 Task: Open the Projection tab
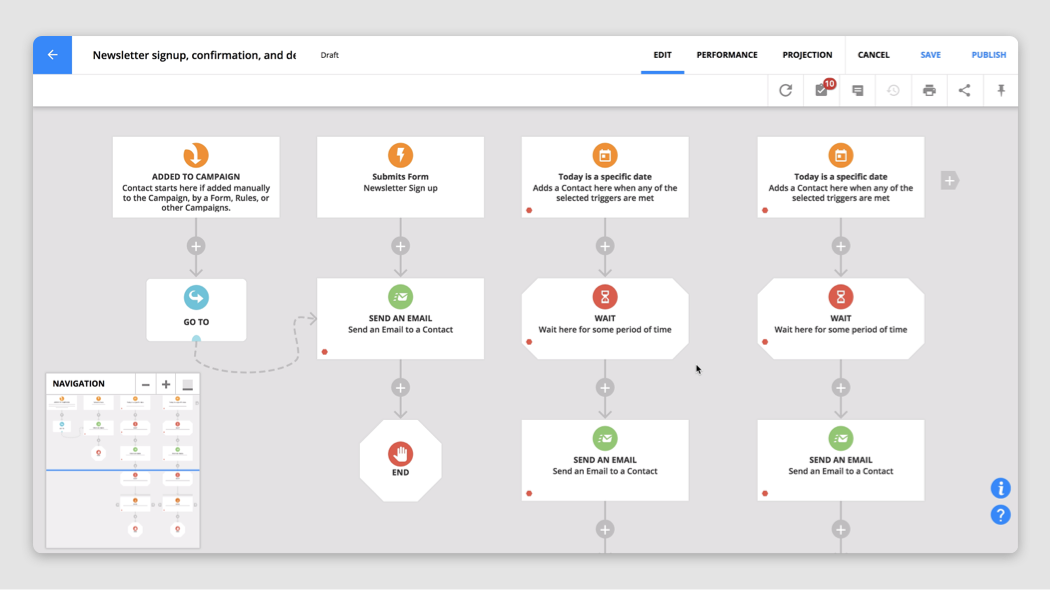click(807, 55)
